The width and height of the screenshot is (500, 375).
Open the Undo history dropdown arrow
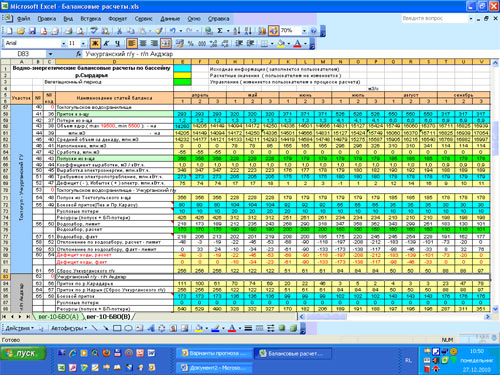click(x=181, y=31)
